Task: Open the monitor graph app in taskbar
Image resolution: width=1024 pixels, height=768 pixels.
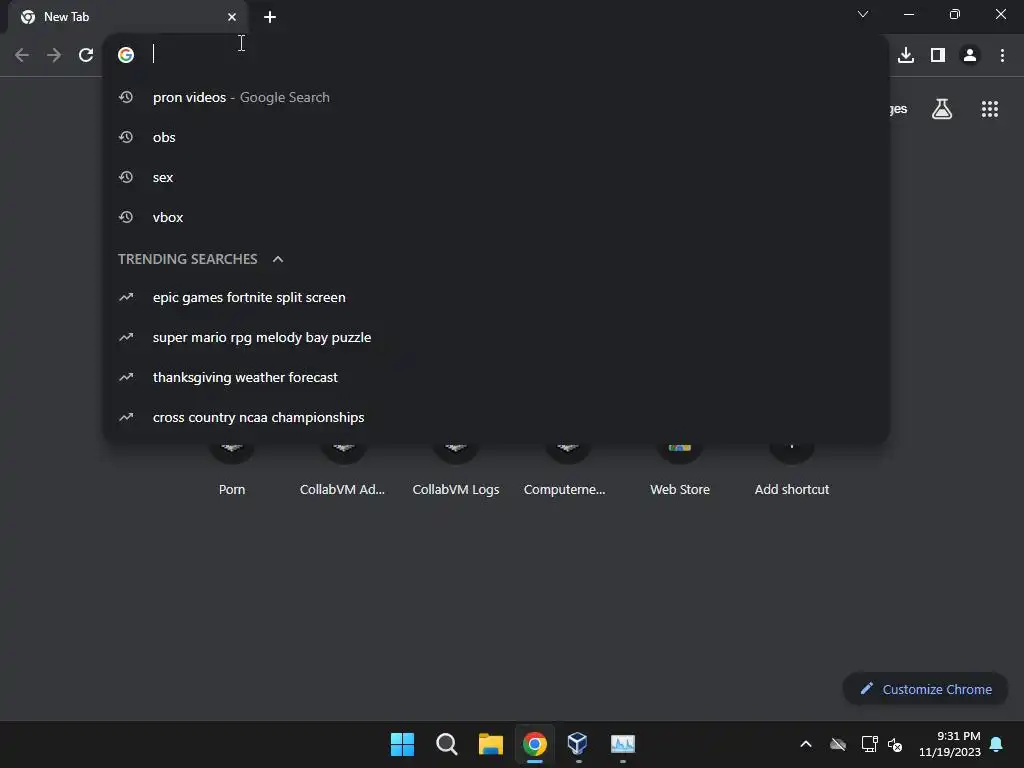Action: click(622, 744)
